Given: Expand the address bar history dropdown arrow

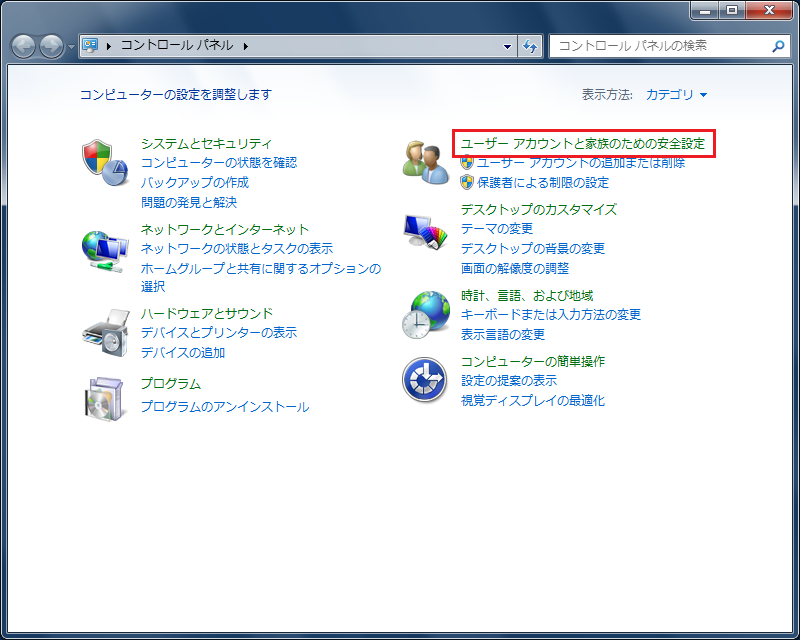Looking at the screenshot, I should pos(508,46).
